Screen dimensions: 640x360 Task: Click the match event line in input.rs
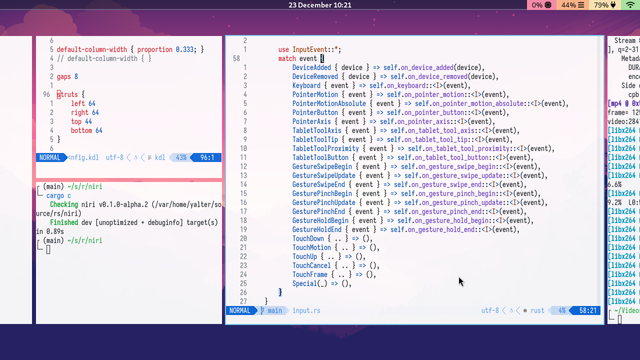tap(301, 58)
